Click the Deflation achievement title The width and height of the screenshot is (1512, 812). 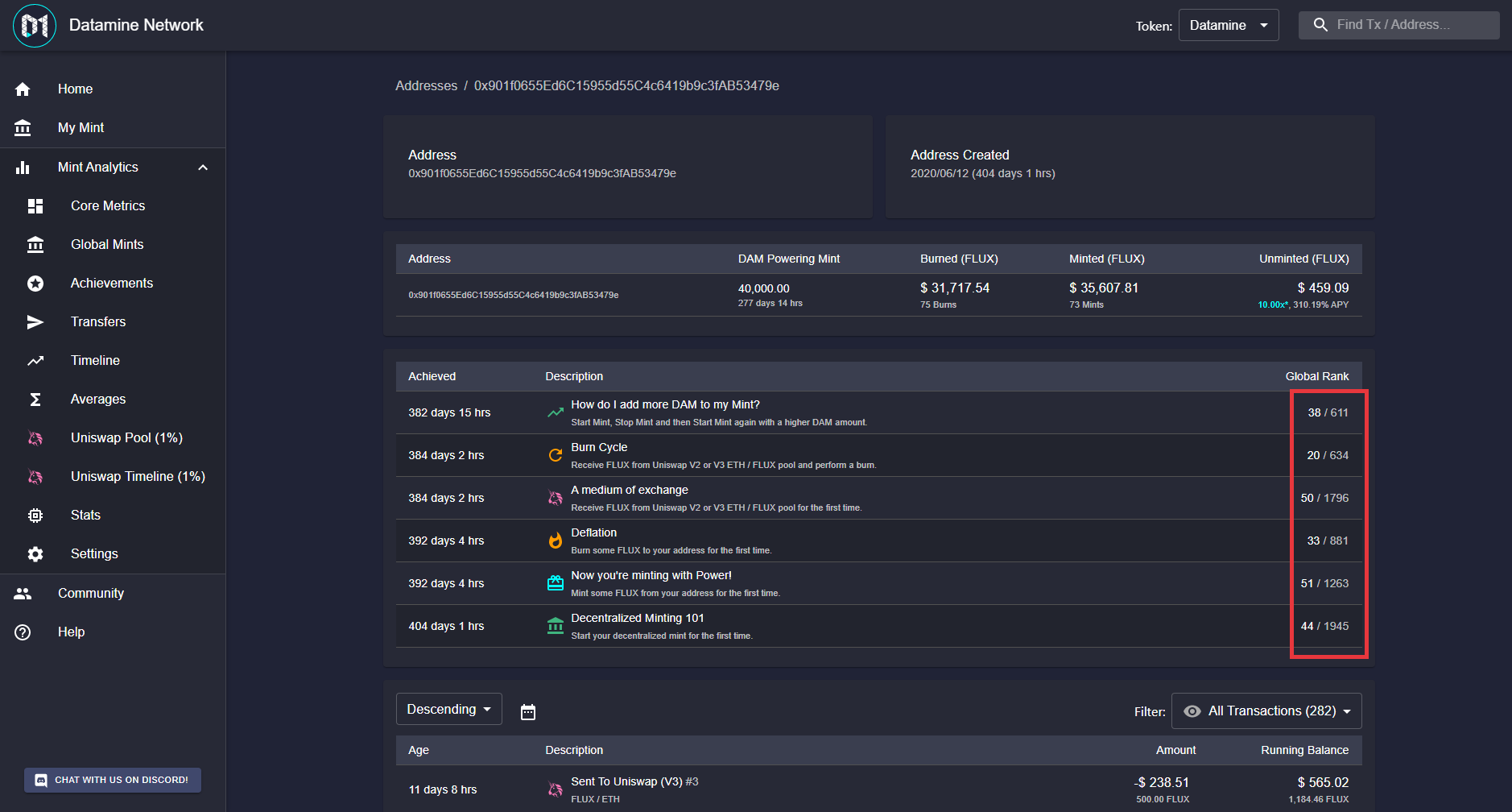pyautogui.click(x=593, y=533)
